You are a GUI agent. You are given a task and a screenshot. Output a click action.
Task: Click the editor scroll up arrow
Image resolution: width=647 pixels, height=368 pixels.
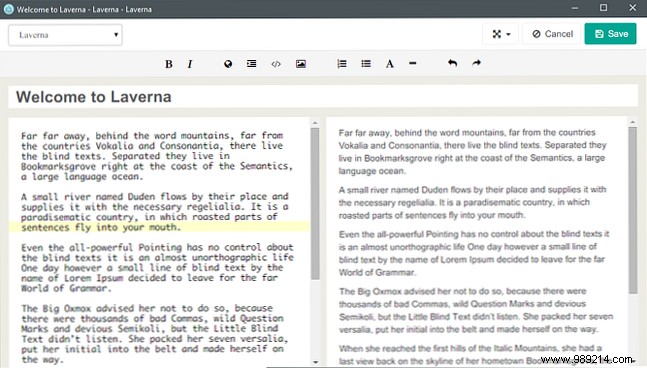coord(315,123)
